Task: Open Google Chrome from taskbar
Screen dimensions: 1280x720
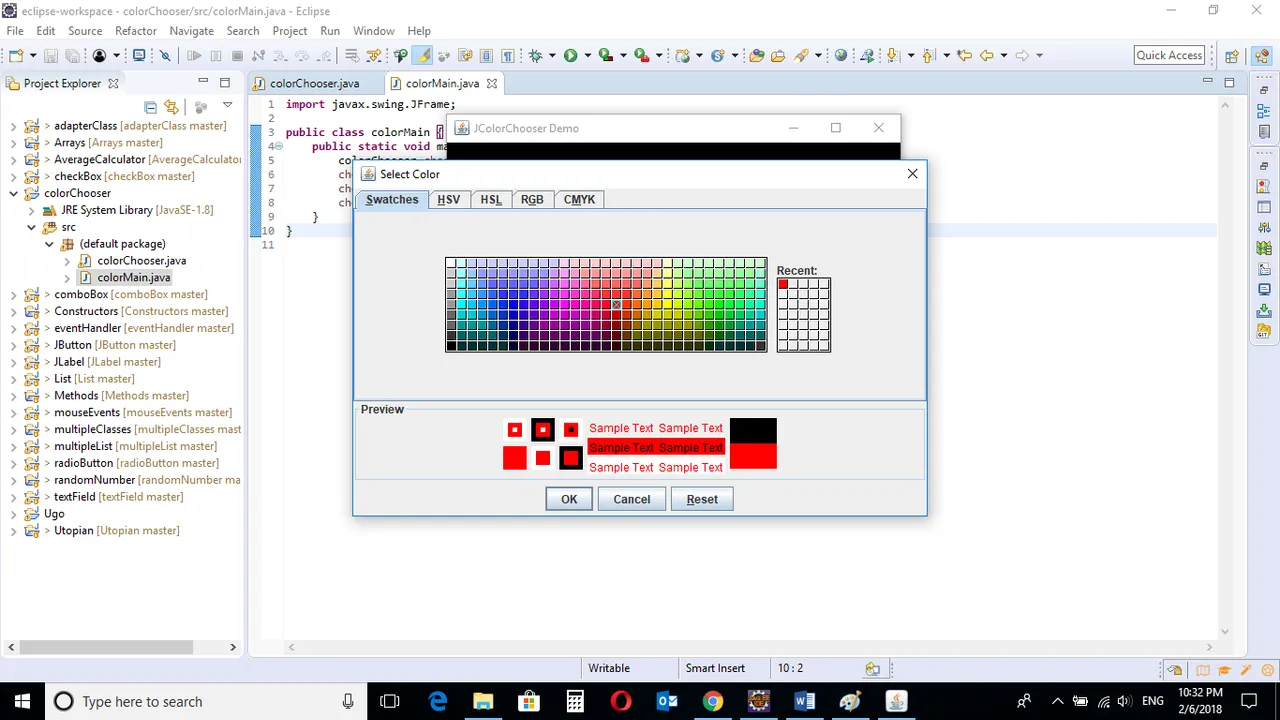Action: click(x=712, y=701)
